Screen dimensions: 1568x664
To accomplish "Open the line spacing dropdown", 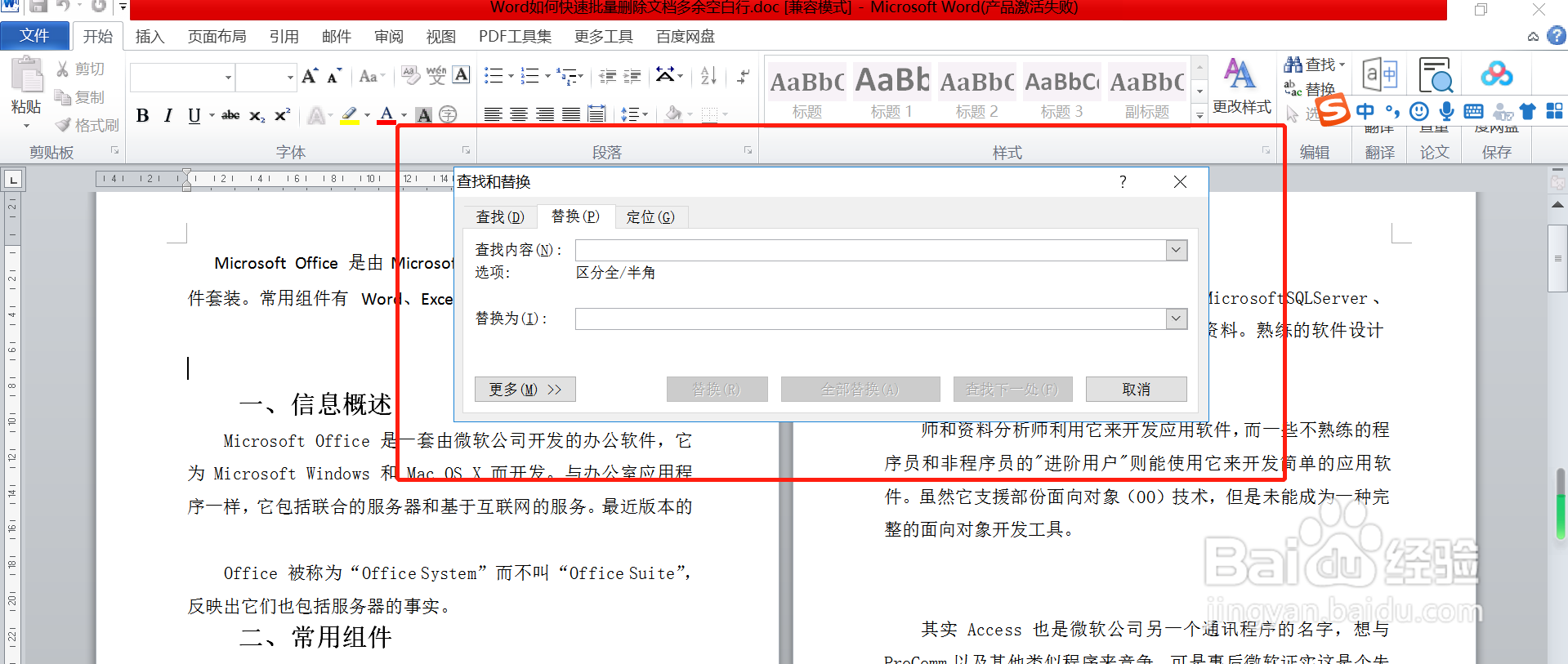I will (x=634, y=114).
